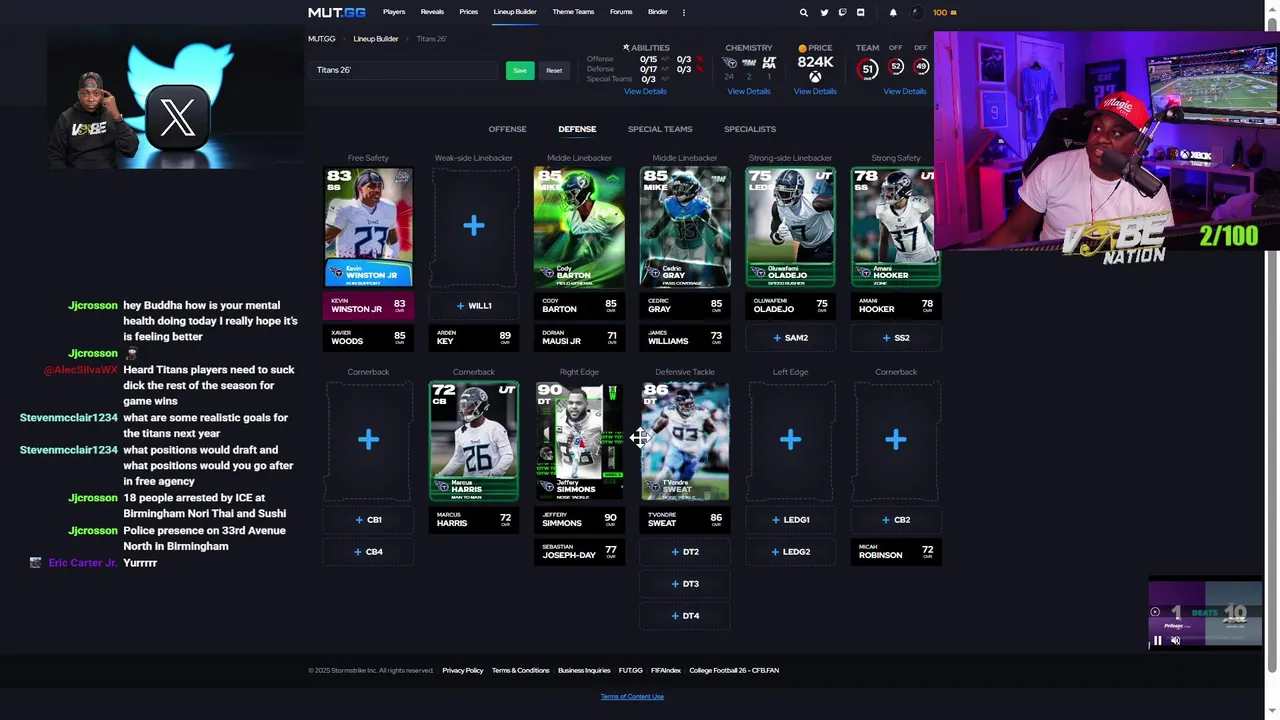Select Cody Barton card

pyautogui.click(x=579, y=227)
